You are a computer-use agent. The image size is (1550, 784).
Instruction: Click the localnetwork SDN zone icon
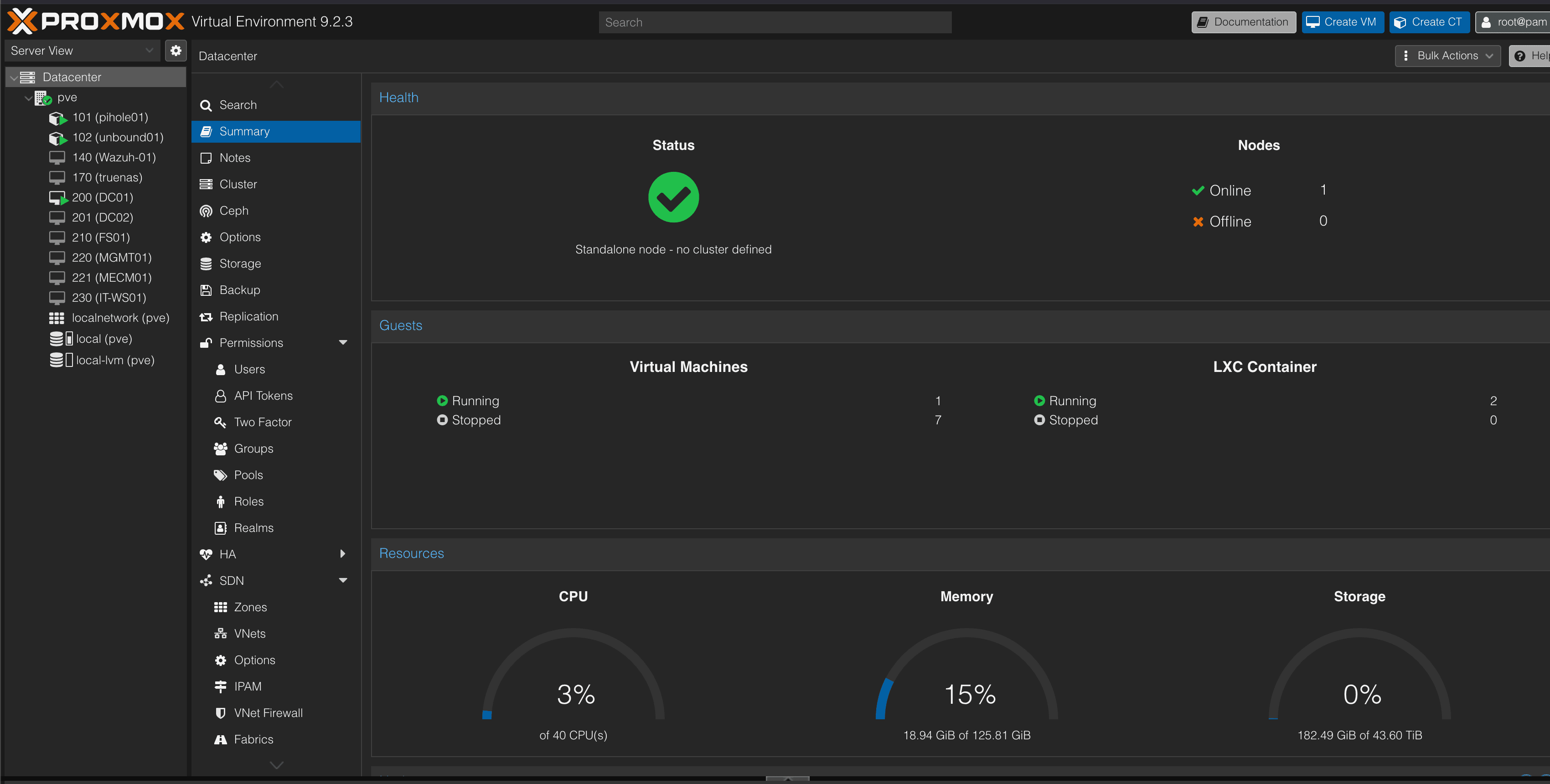[x=57, y=318]
